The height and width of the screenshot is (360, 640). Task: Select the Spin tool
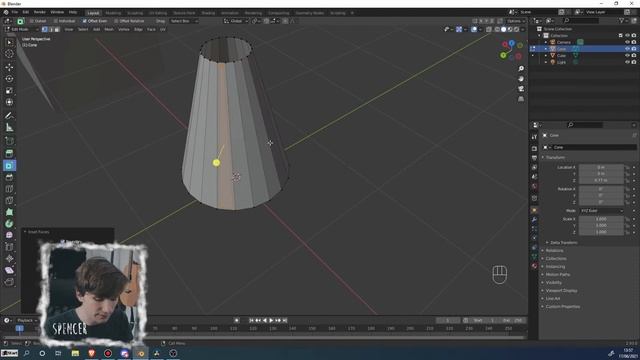[9, 224]
